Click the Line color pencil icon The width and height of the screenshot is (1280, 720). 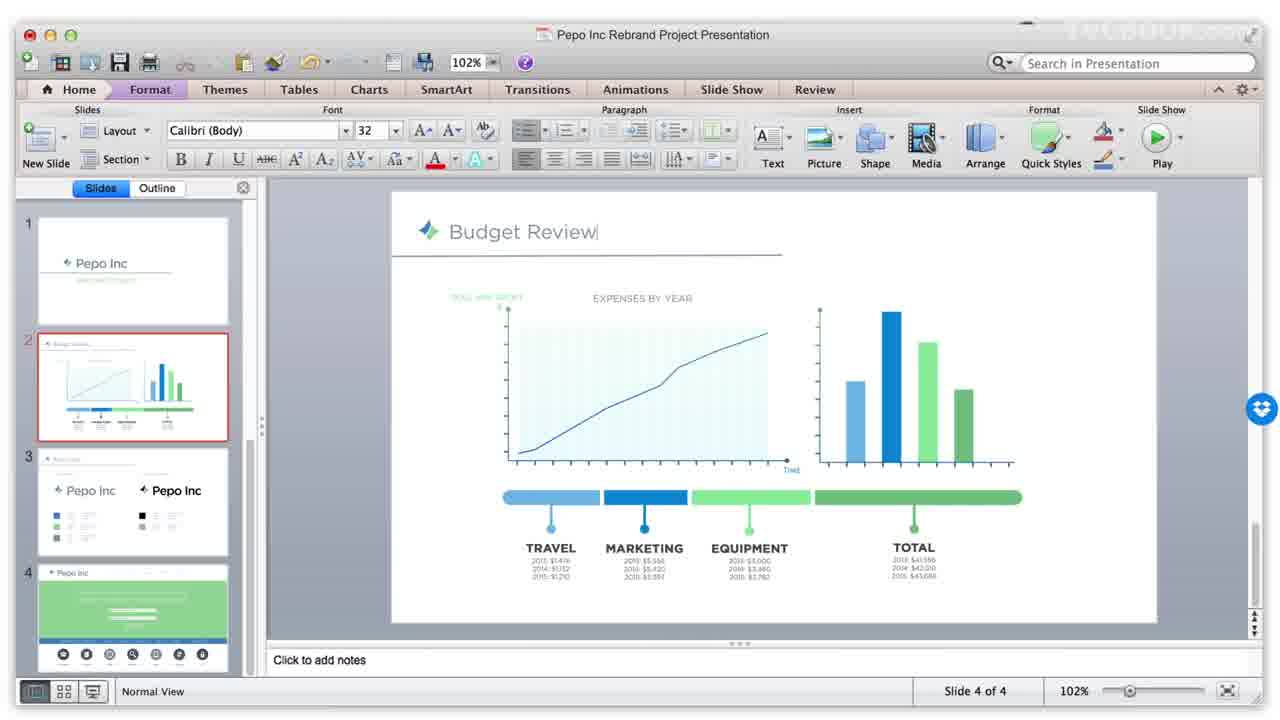tap(1103, 159)
